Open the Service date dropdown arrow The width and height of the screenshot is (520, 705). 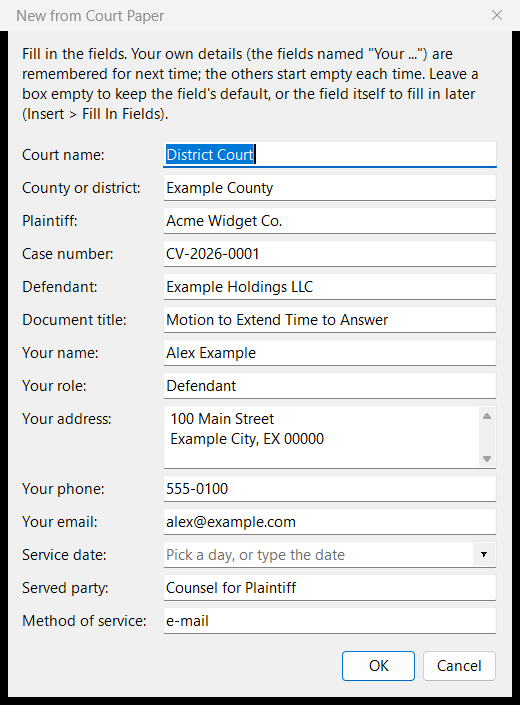tap(484, 554)
